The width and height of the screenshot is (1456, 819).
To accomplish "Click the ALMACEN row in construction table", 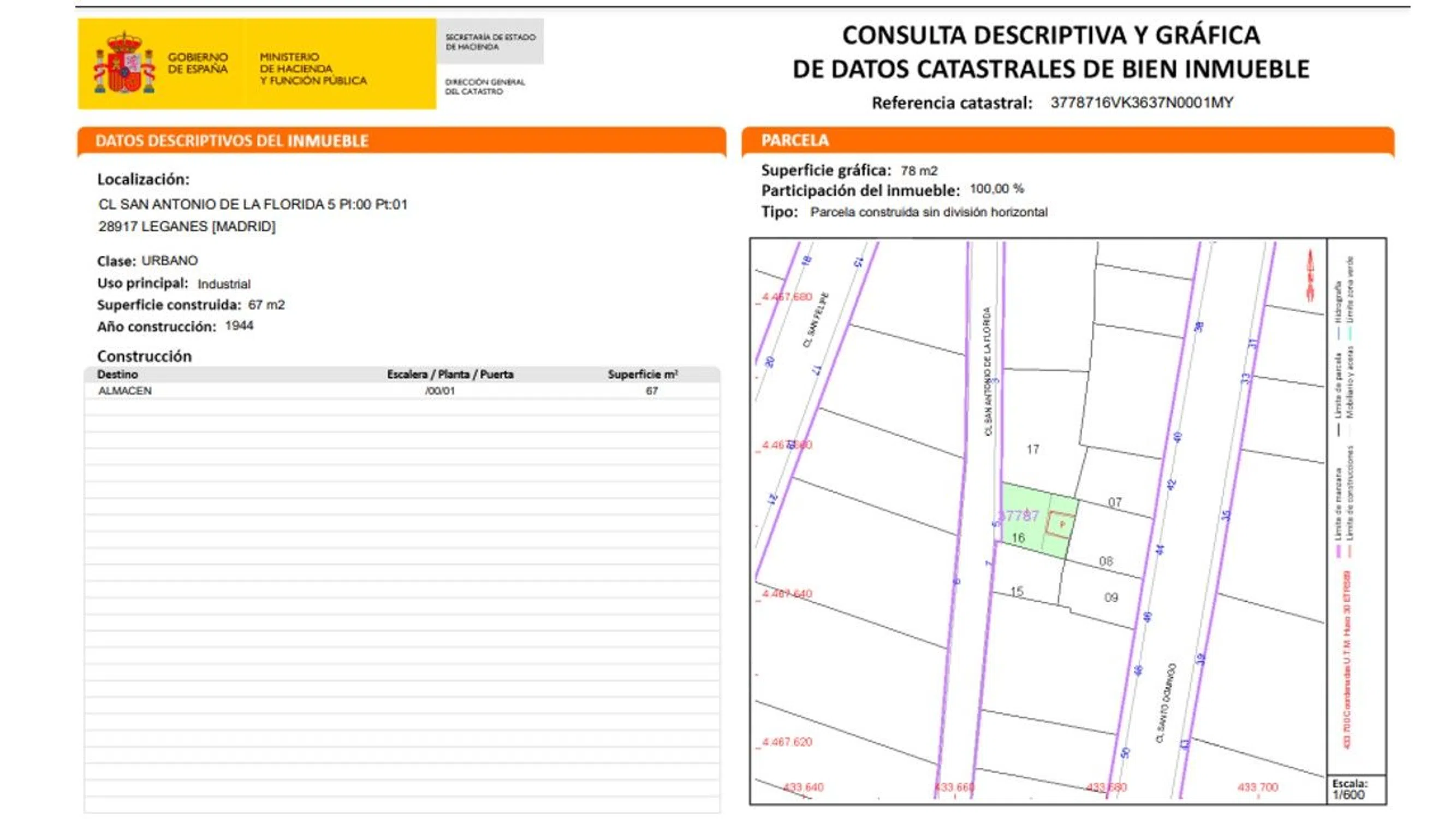I will click(125, 390).
